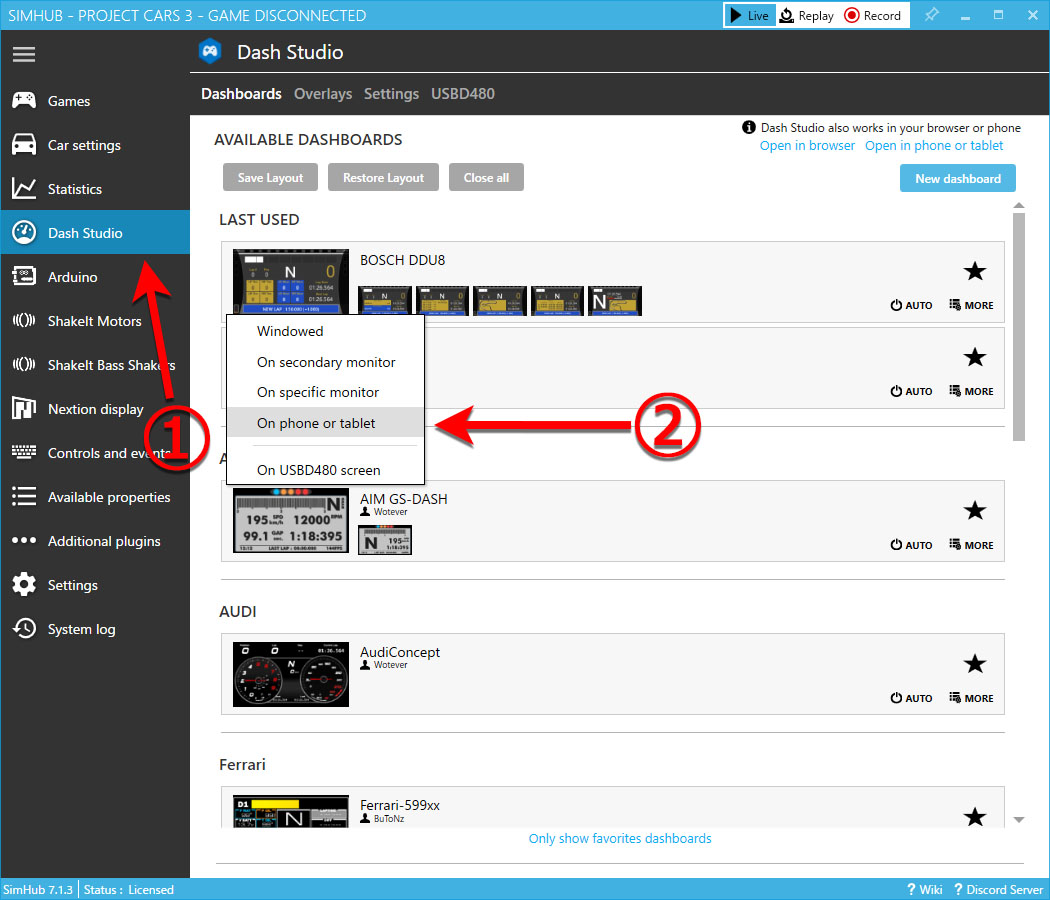Click the scrollbar down arrow

tap(1019, 820)
